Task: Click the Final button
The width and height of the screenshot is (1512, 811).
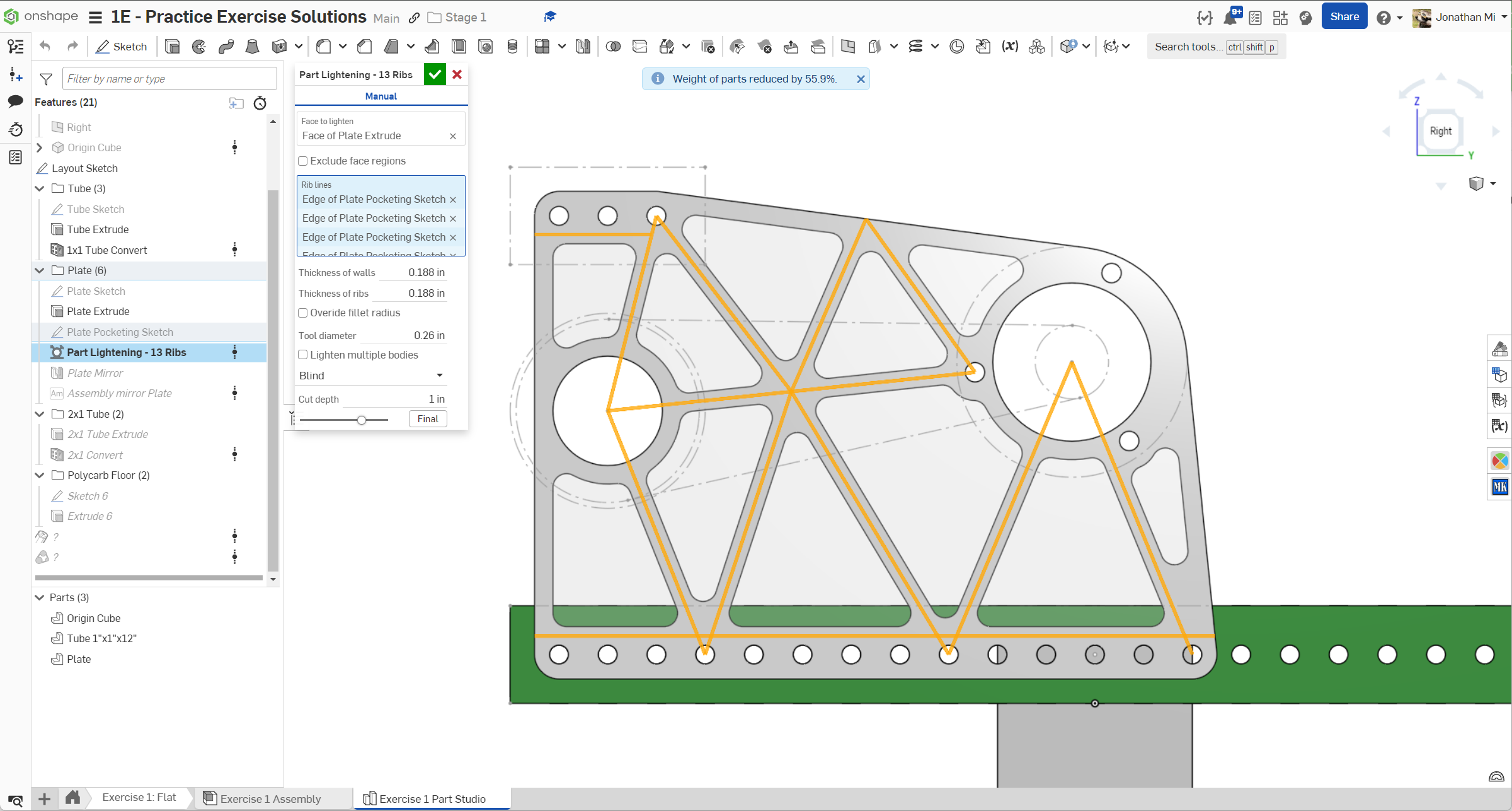Action: (x=428, y=419)
